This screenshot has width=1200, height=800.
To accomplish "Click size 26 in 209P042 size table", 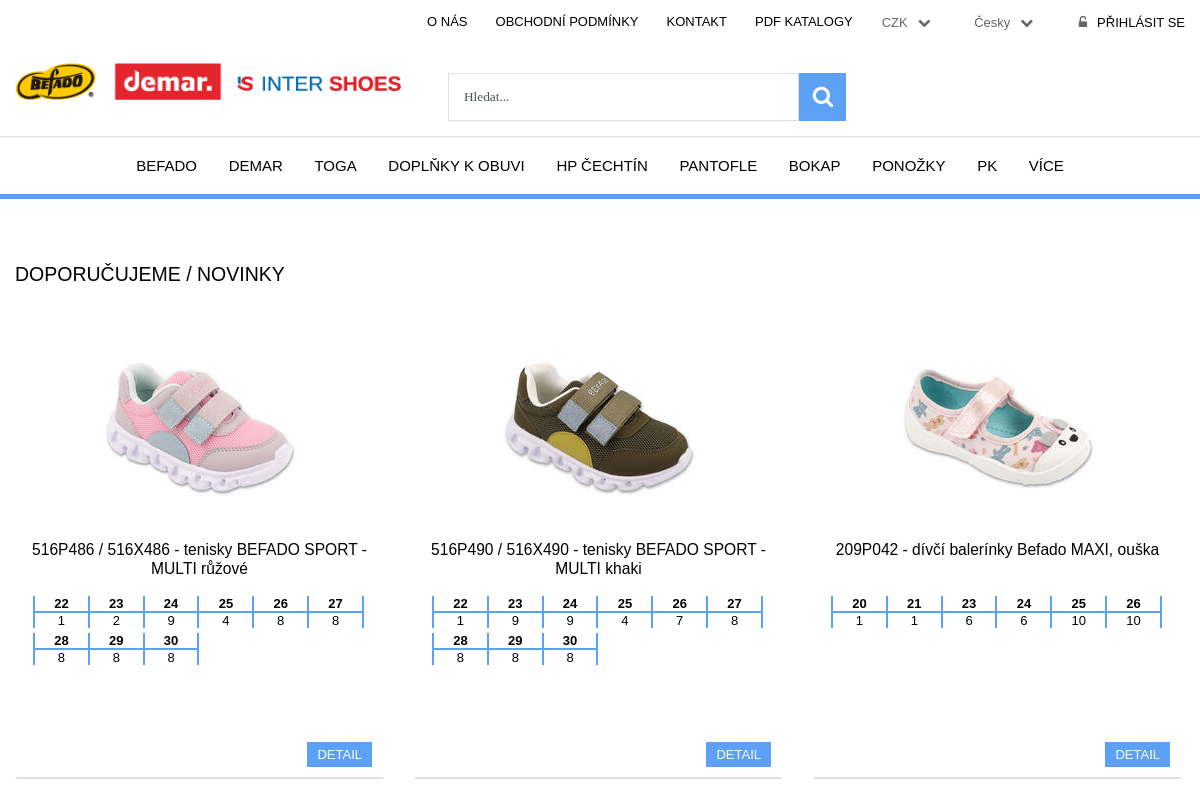I will 1133,604.
